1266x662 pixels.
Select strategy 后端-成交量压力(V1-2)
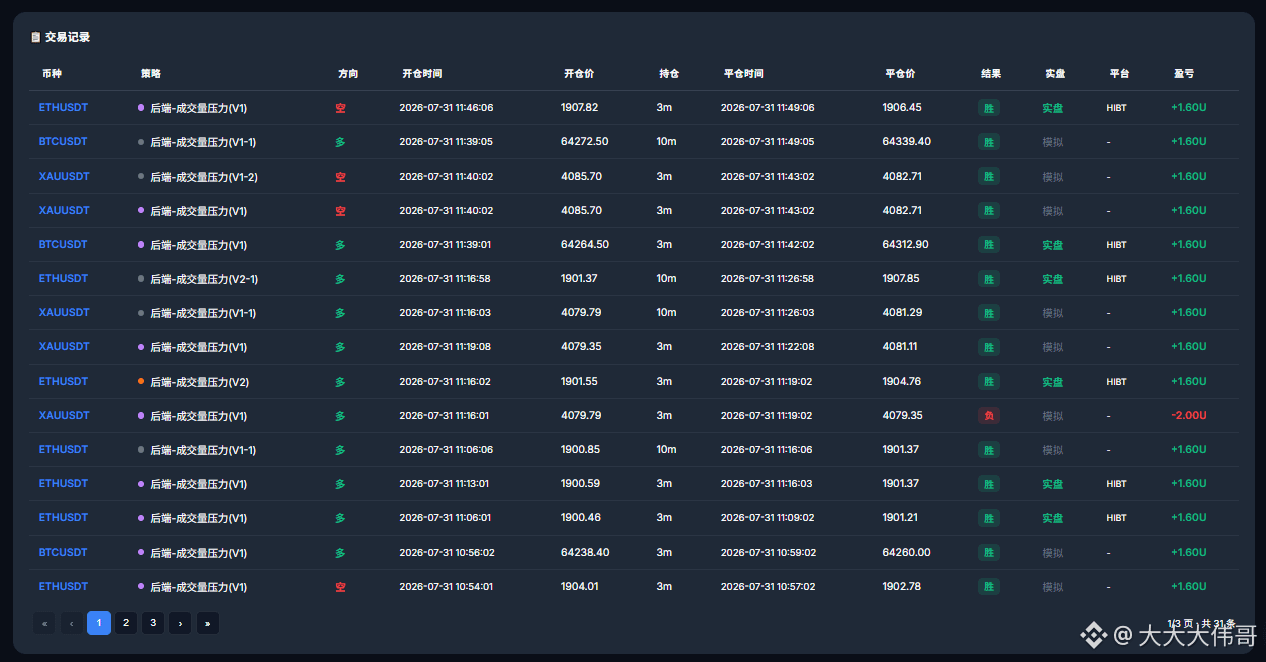click(x=204, y=177)
